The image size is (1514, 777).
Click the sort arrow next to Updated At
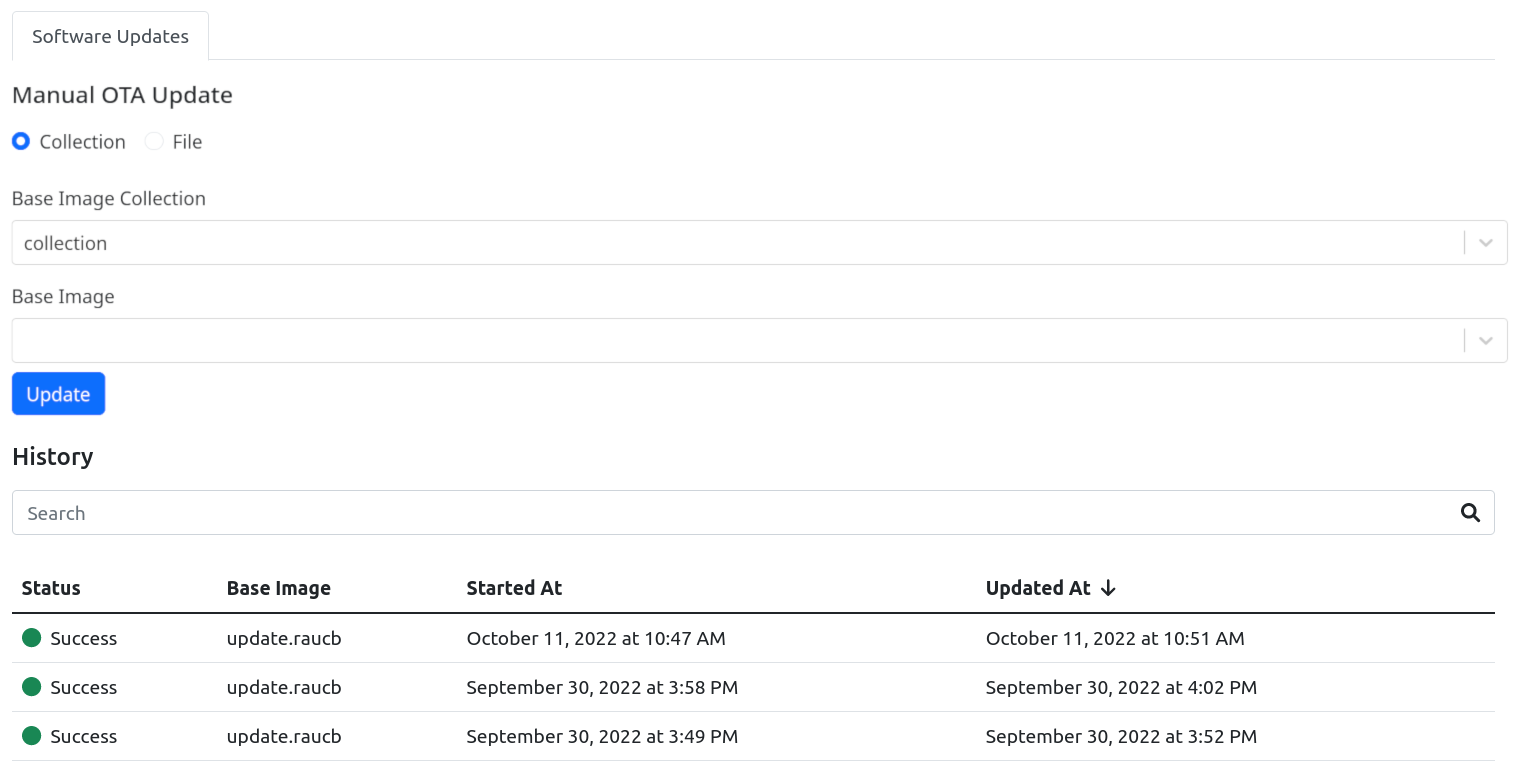click(1108, 588)
